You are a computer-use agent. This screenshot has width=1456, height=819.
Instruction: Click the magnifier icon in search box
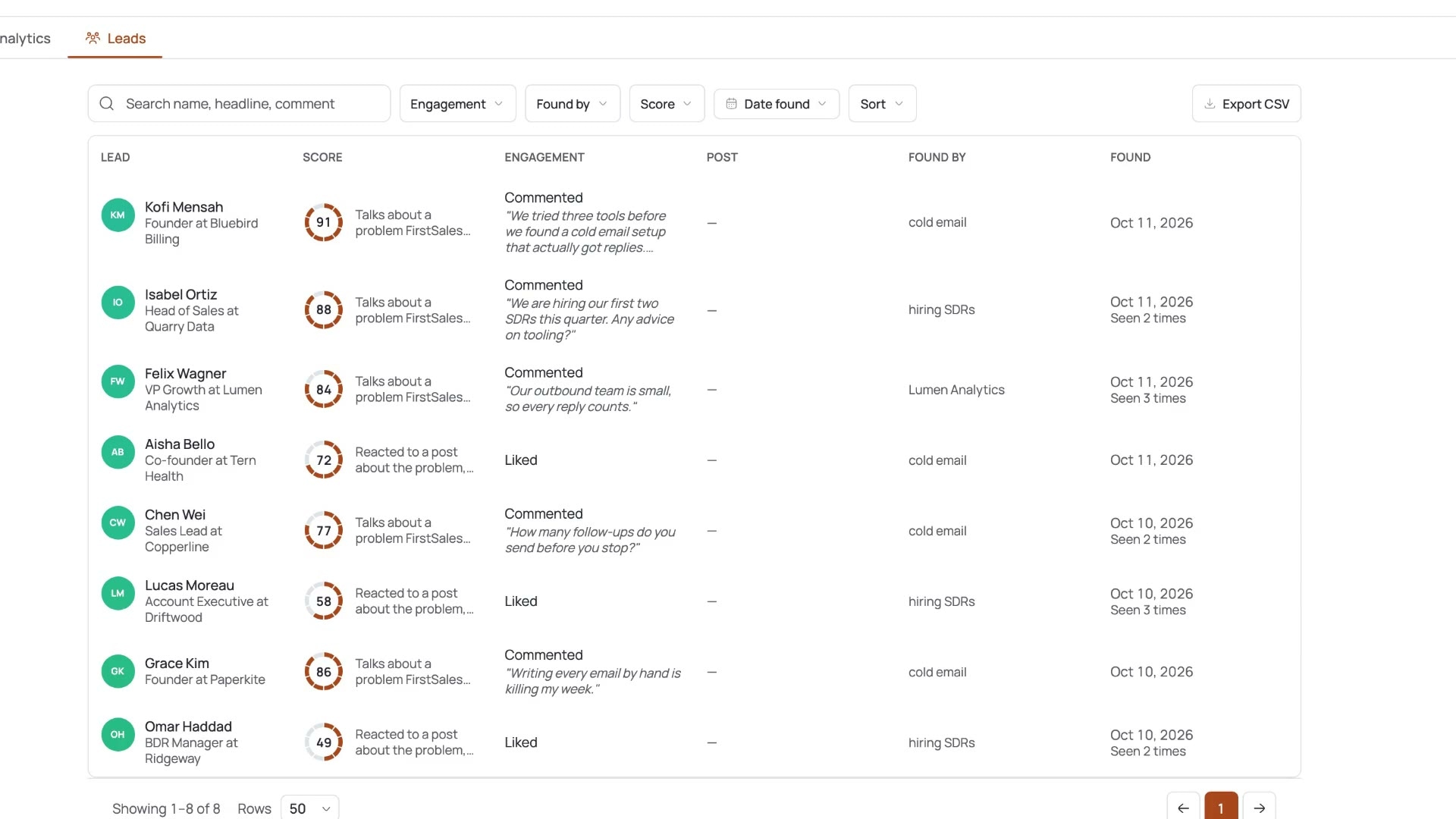tap(107, 103)
